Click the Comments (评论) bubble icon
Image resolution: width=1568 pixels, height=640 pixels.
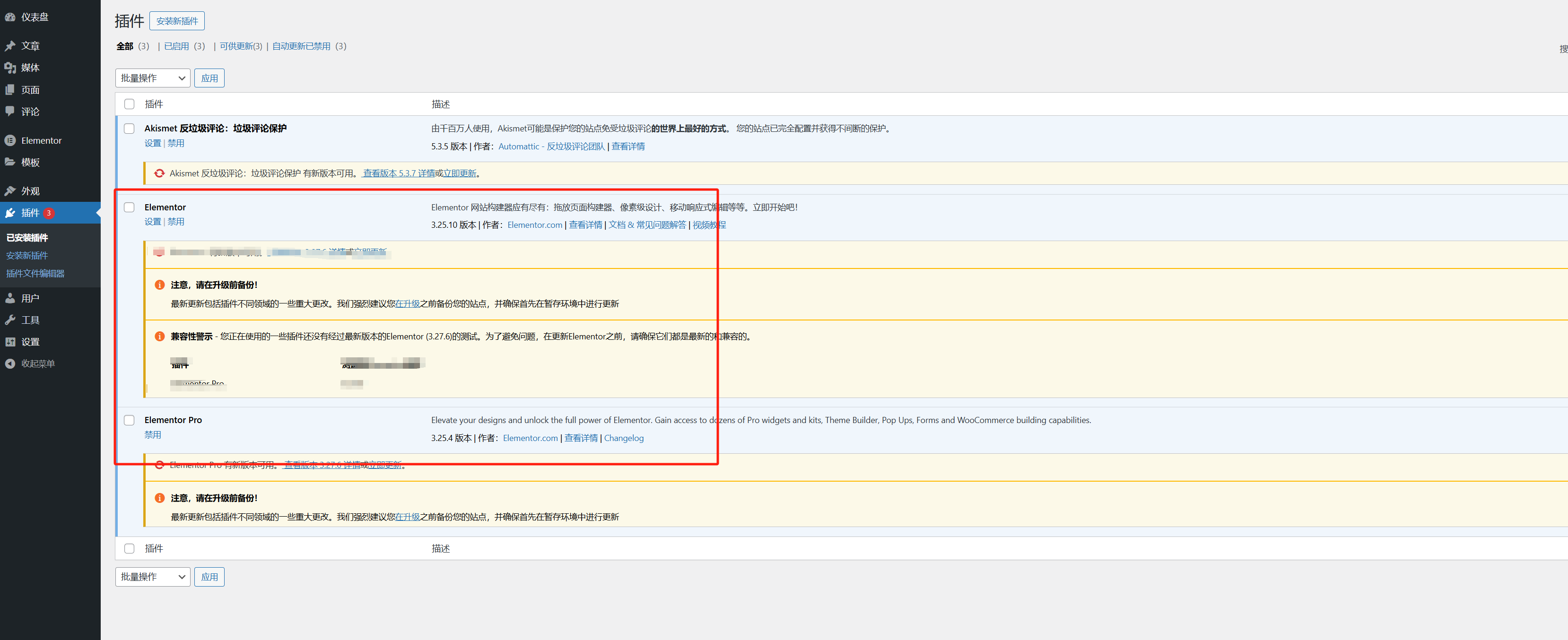(x=10, y=112)
